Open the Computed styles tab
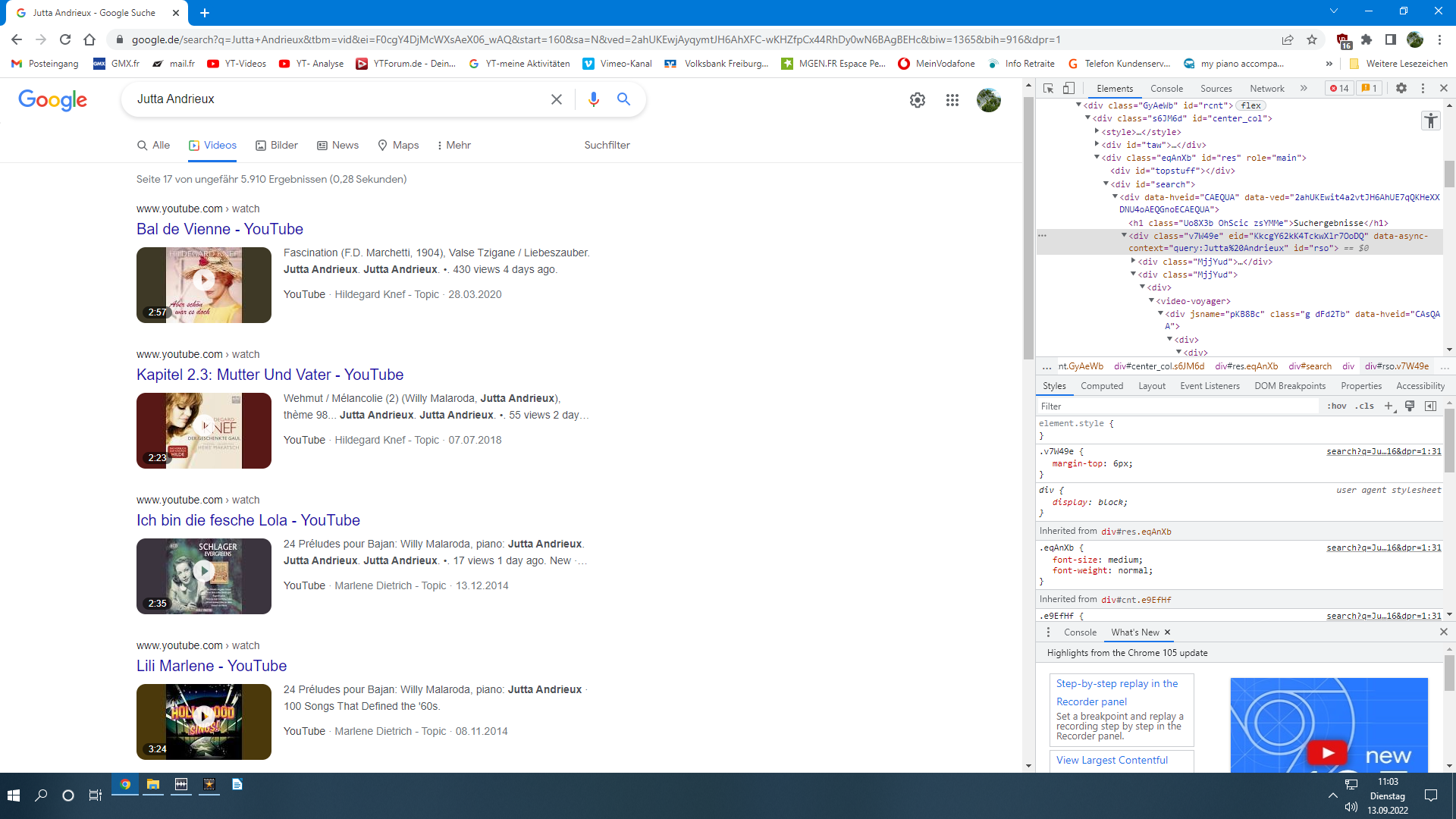1456x819 pixels. 1102,386
